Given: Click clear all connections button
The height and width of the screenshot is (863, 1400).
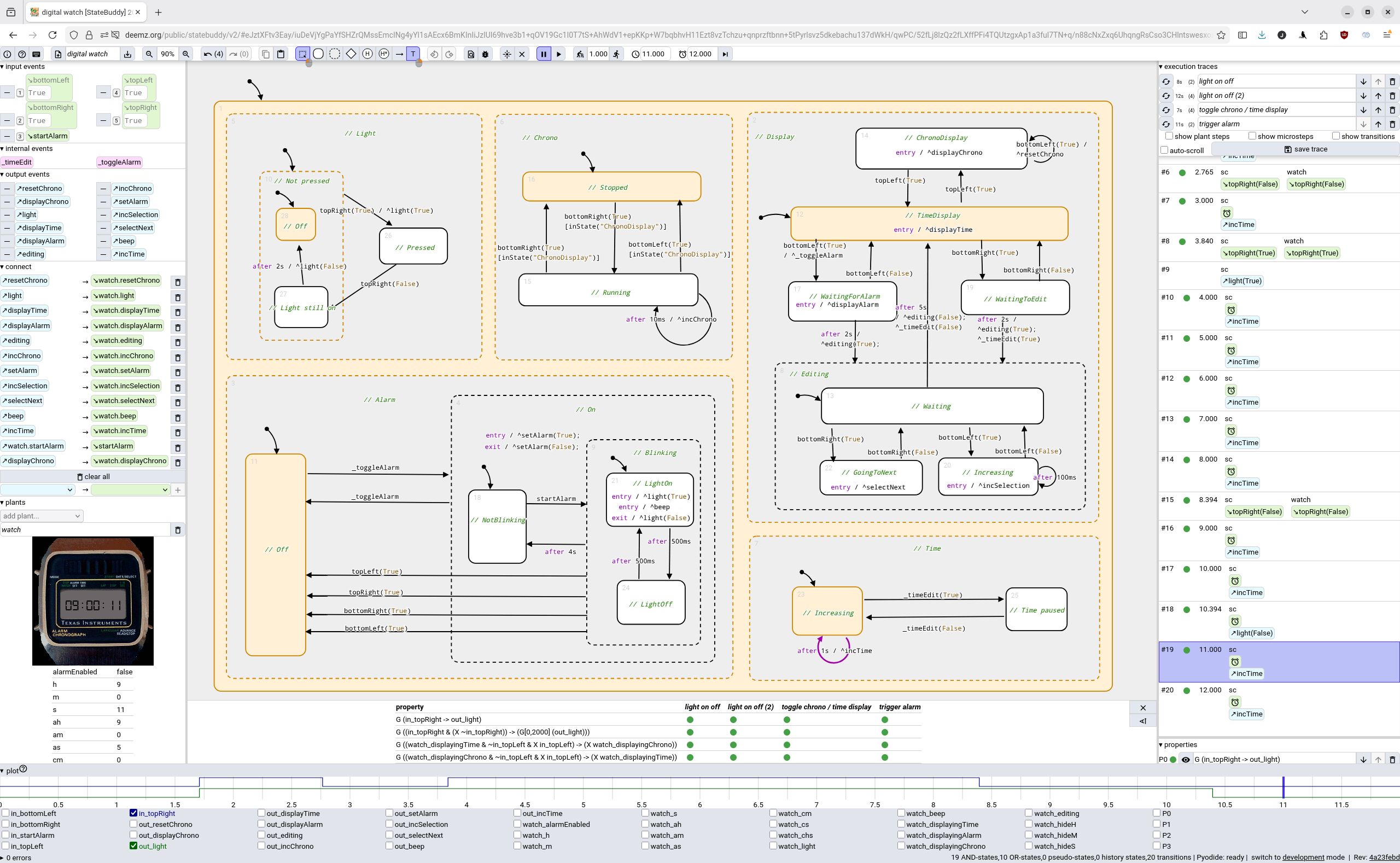Looking at the screenshot, I should (x=93, y=476).
